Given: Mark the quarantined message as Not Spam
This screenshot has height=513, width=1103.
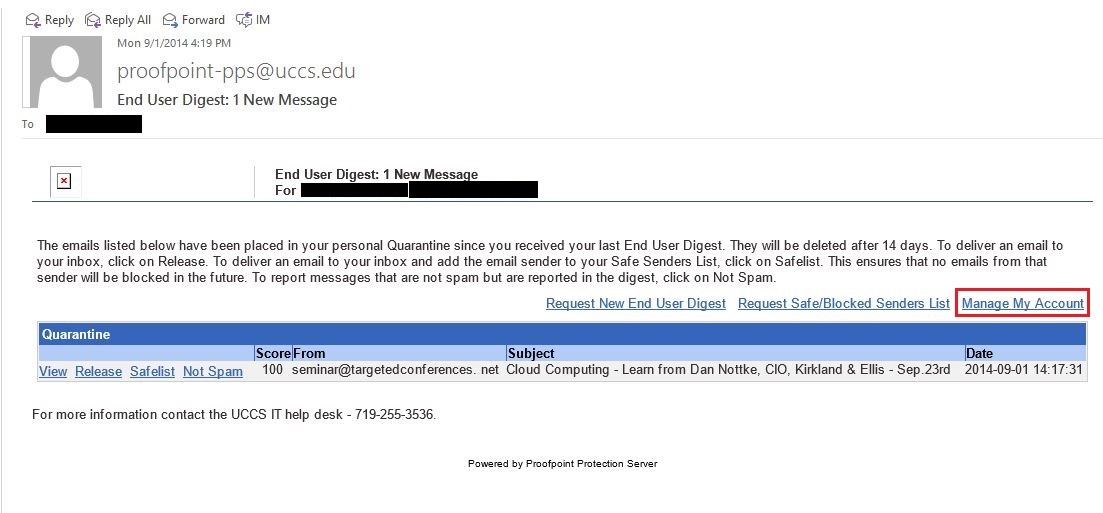Looking at the screenshot, I should [x=212, y=371].
